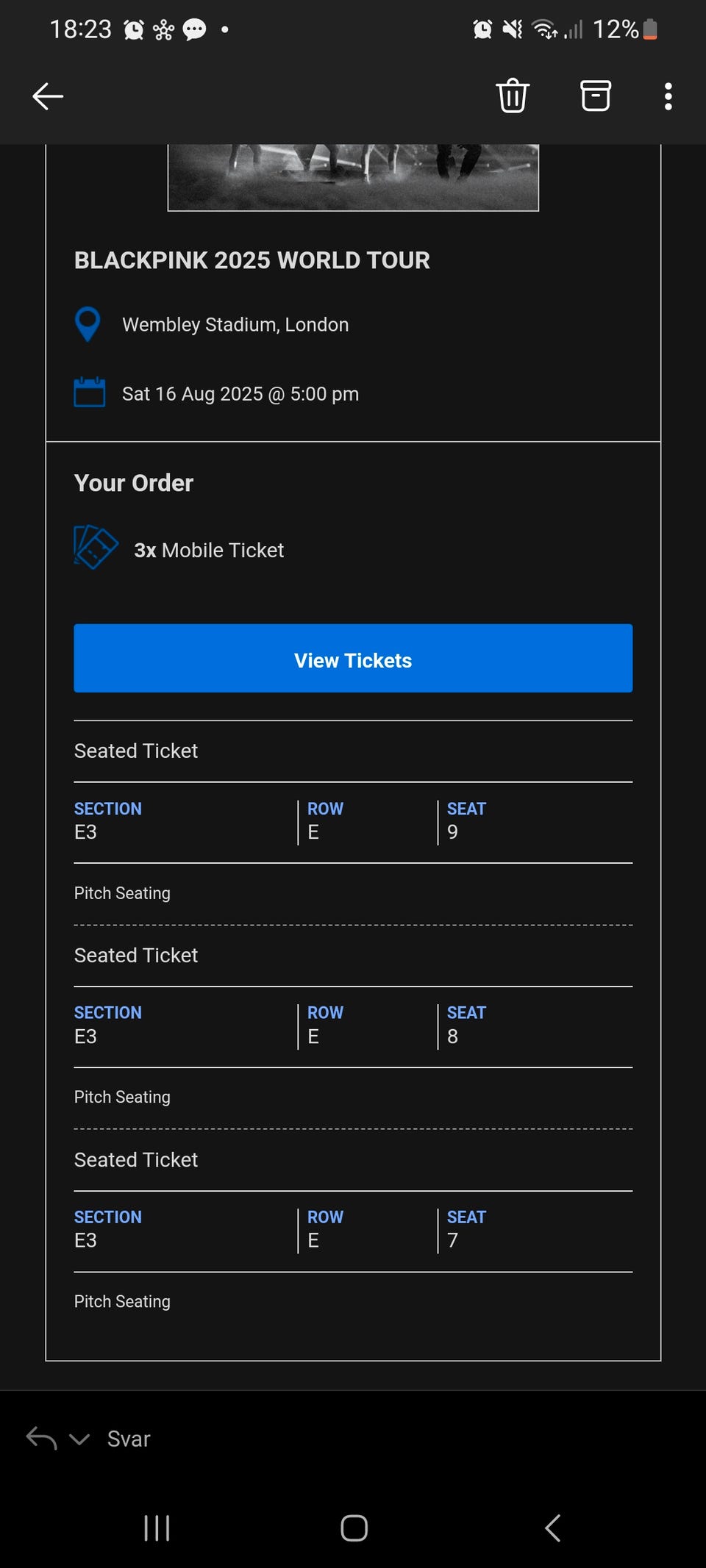Tap the reply arrow icon
Image resolution: width=706 pixels, height=1568 pixels.
(x=41, y=1439)
